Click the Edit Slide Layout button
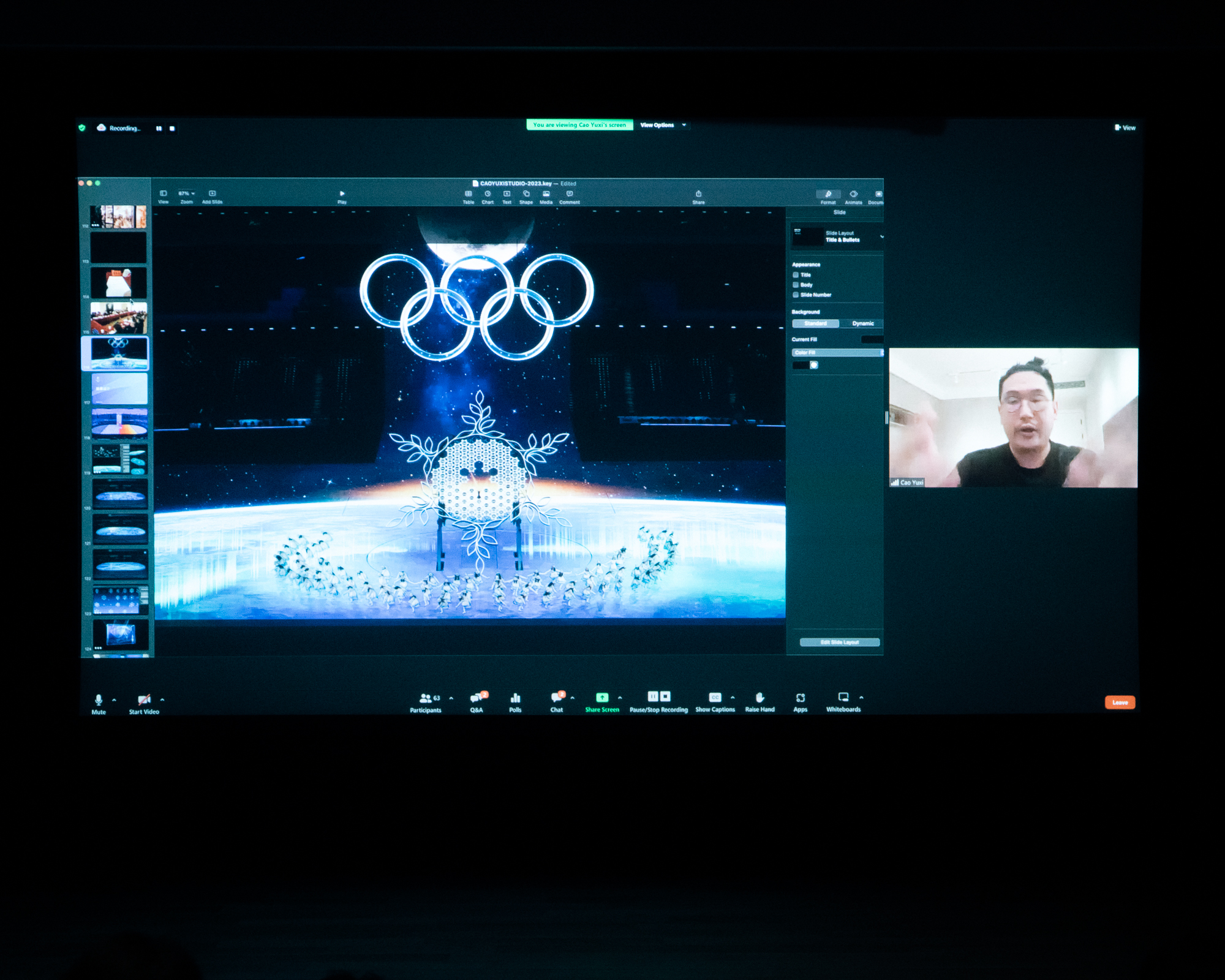Screen dimensions: 1225x980 [840, 643]
